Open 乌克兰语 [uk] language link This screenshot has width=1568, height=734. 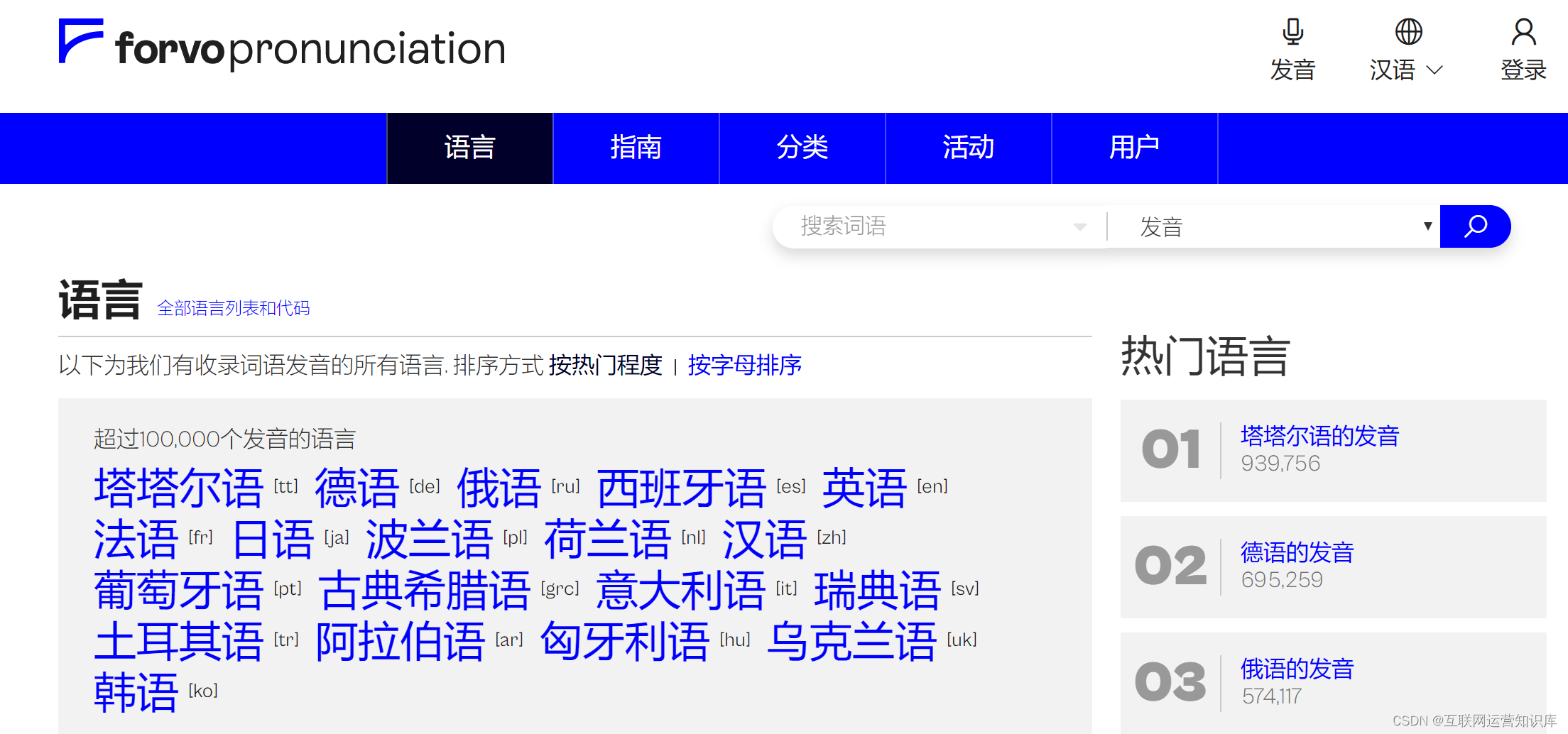(x=852, y=641)
